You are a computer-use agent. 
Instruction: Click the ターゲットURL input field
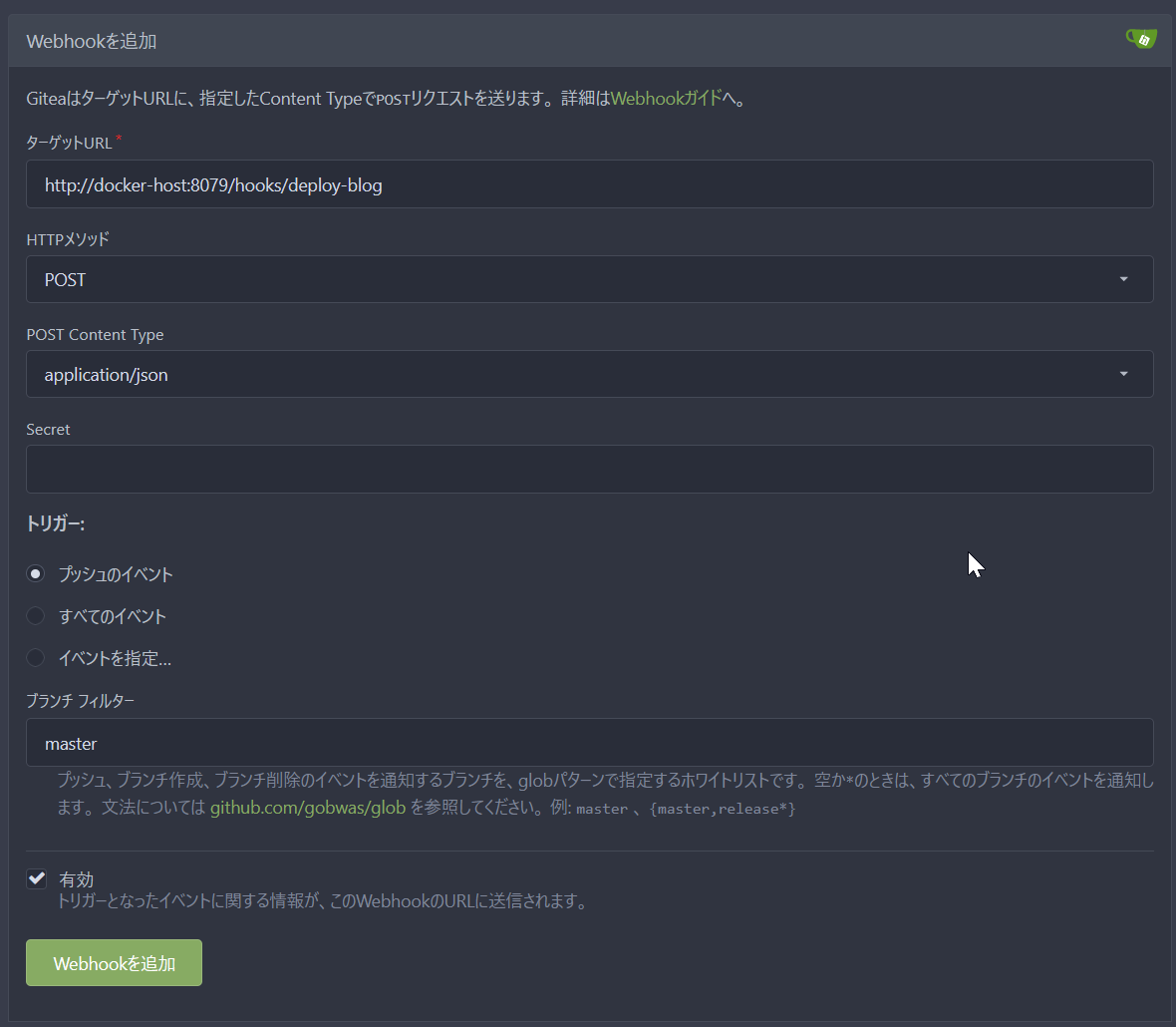589,184
